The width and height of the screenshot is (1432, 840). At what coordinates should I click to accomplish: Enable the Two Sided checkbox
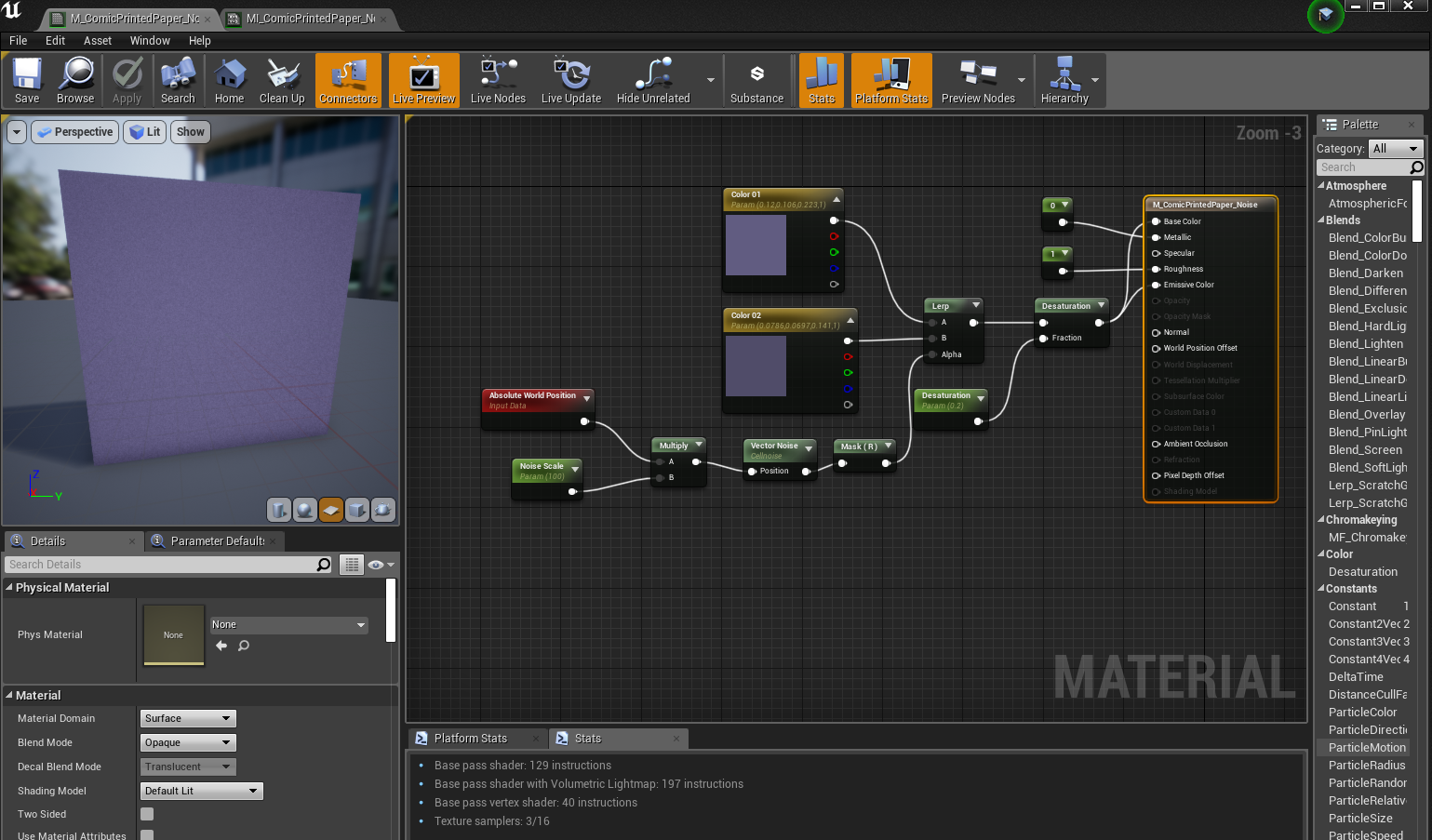pos(147,815)
